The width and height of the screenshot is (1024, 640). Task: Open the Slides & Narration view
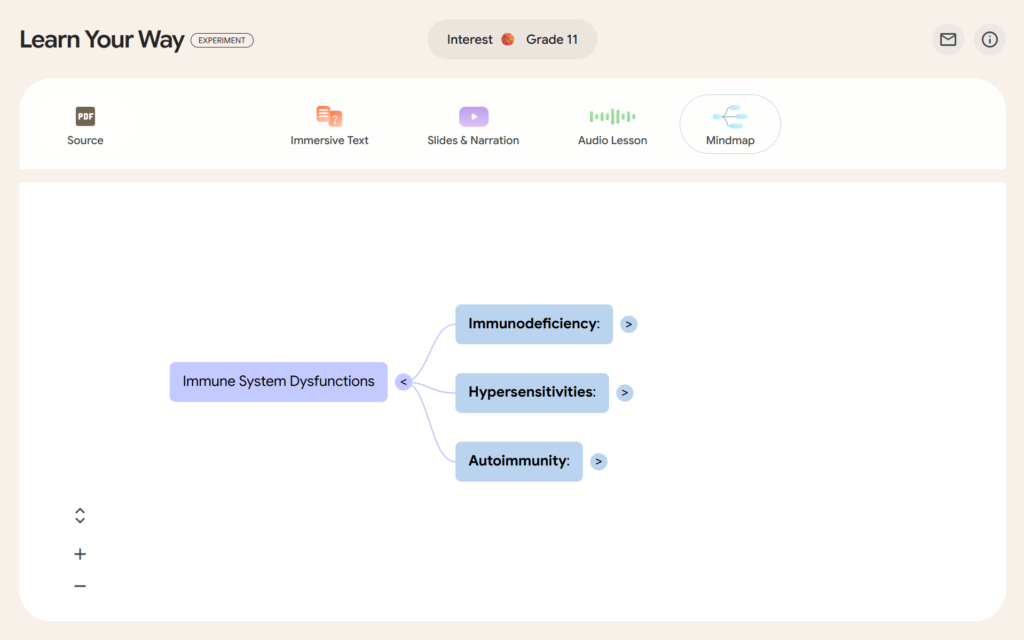pyautogui.click(x=473, y=125)
